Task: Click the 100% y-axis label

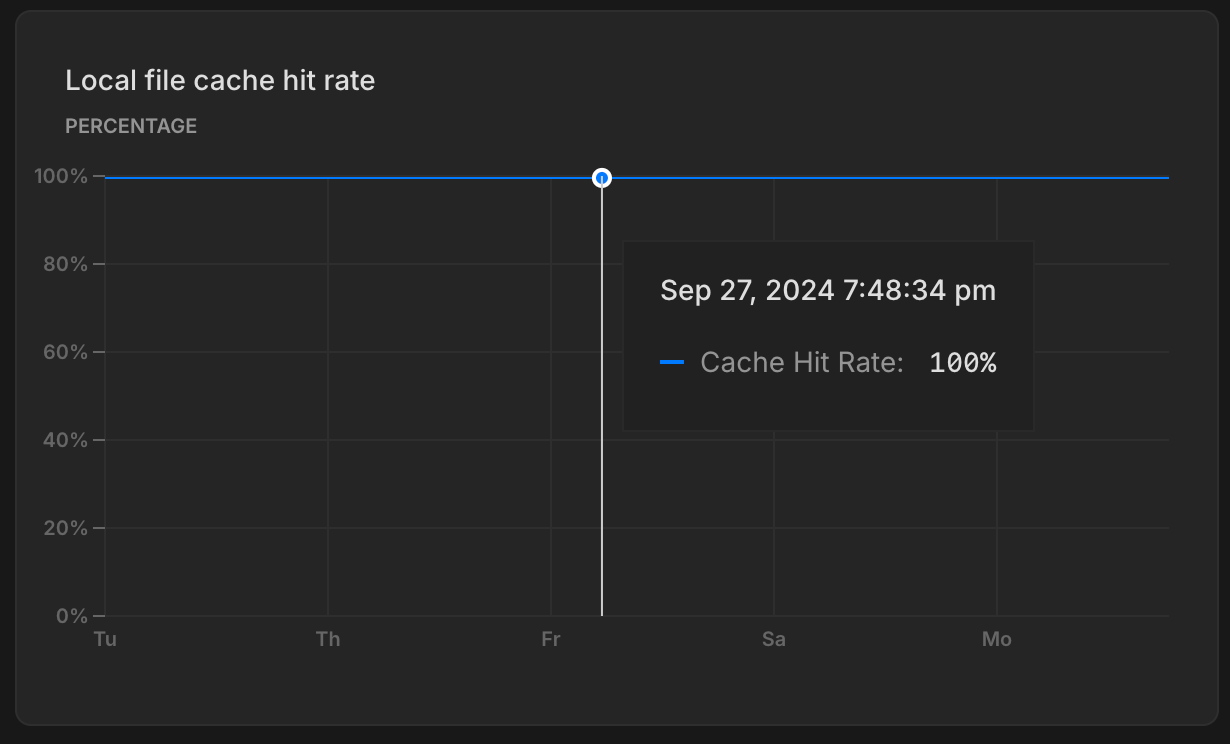Action: pos(61,177)
